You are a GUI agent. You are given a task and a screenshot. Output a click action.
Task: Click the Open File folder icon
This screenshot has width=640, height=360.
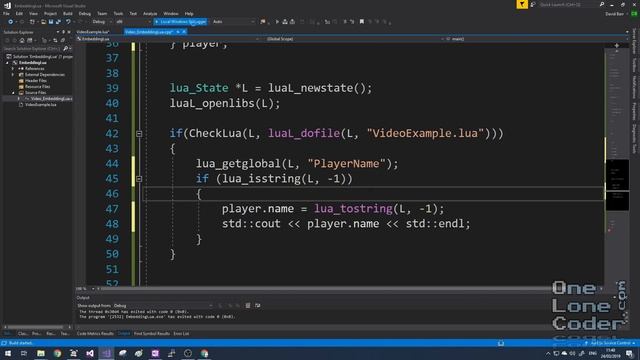(x=43, y=22)
